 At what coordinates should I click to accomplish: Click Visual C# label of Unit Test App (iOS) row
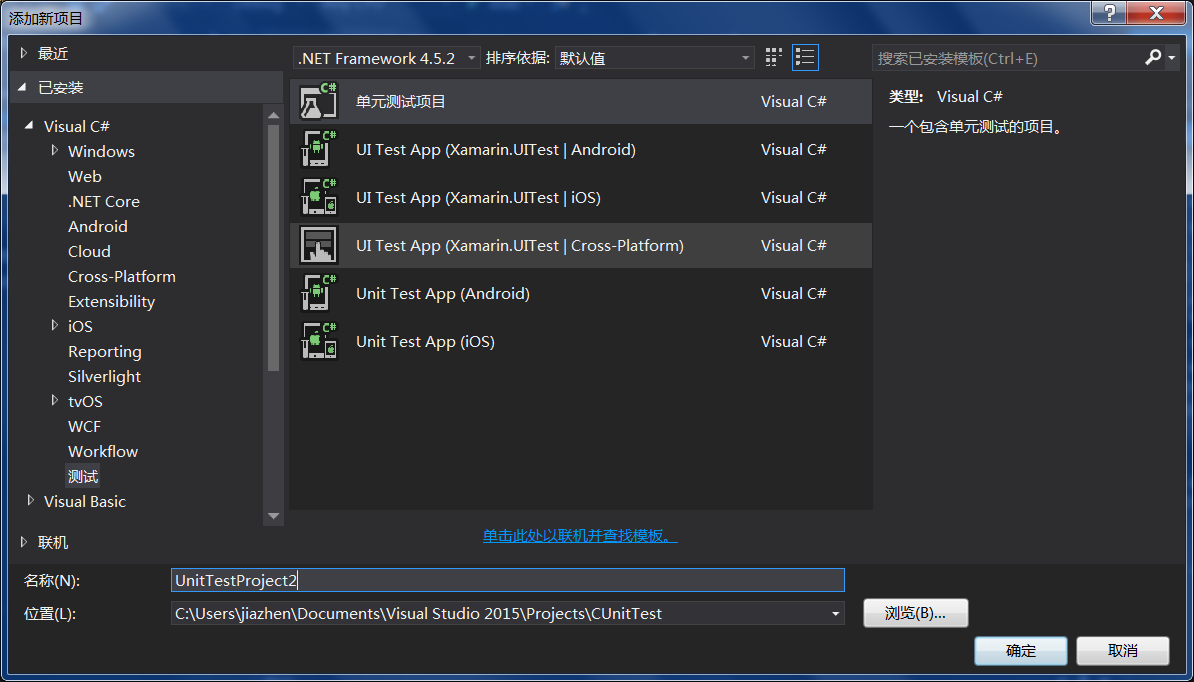pyautogui.click(x=793, y=342)
